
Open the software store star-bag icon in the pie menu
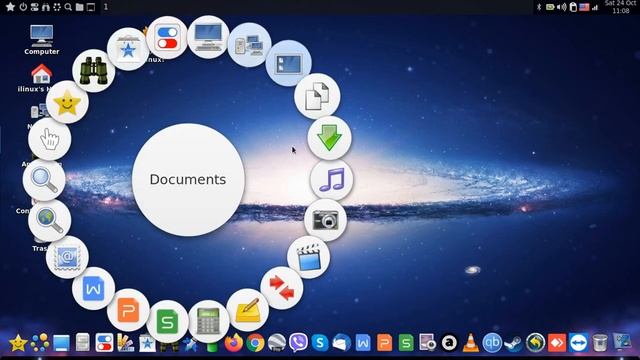point(128,49)
